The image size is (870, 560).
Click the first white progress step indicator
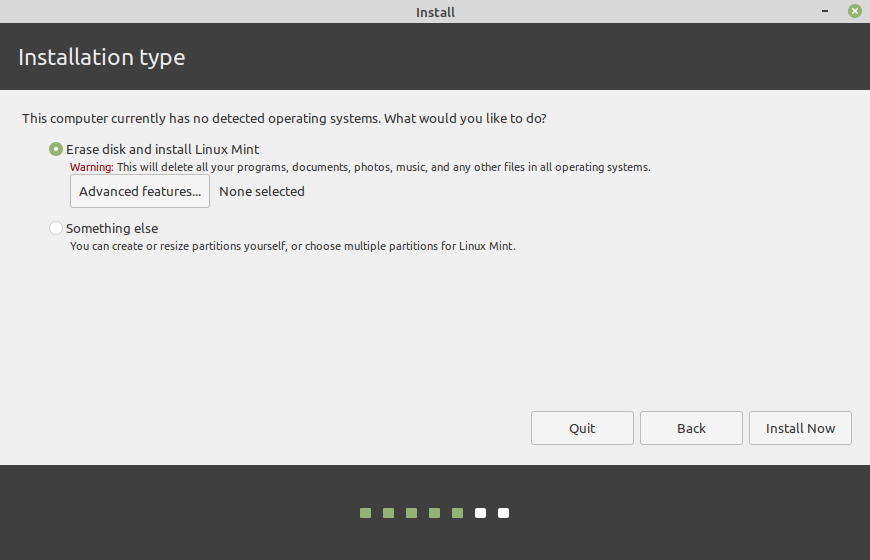[x=480, y=513]
